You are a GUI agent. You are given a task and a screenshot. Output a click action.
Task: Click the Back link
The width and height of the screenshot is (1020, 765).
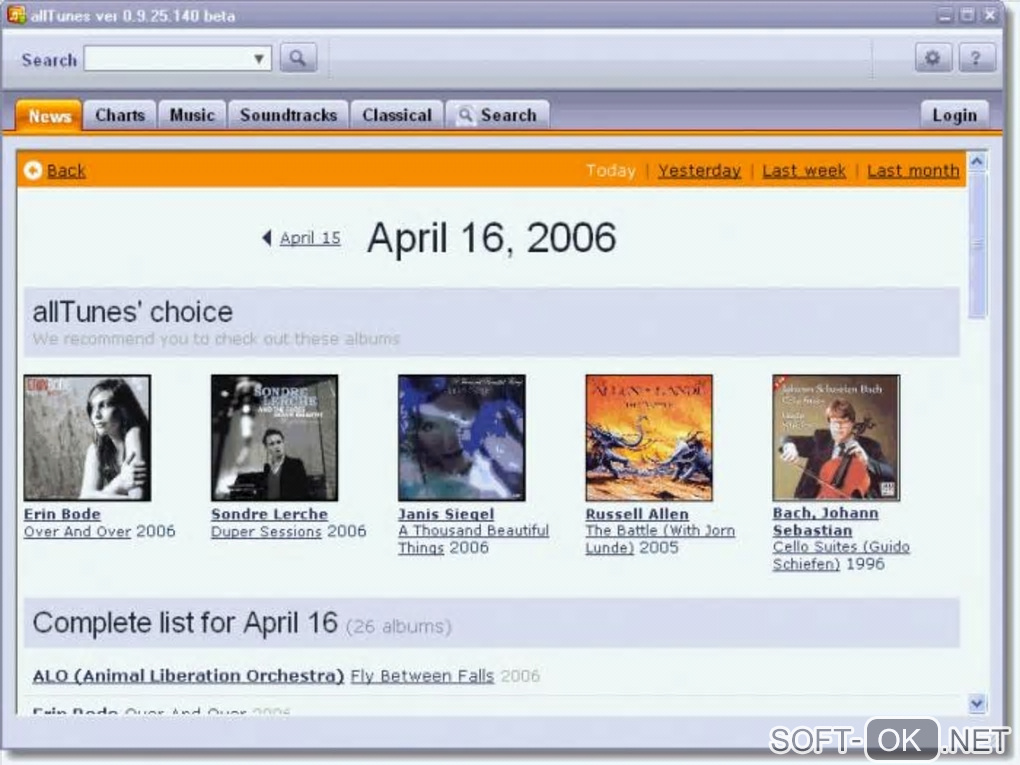tap(66, 170)
